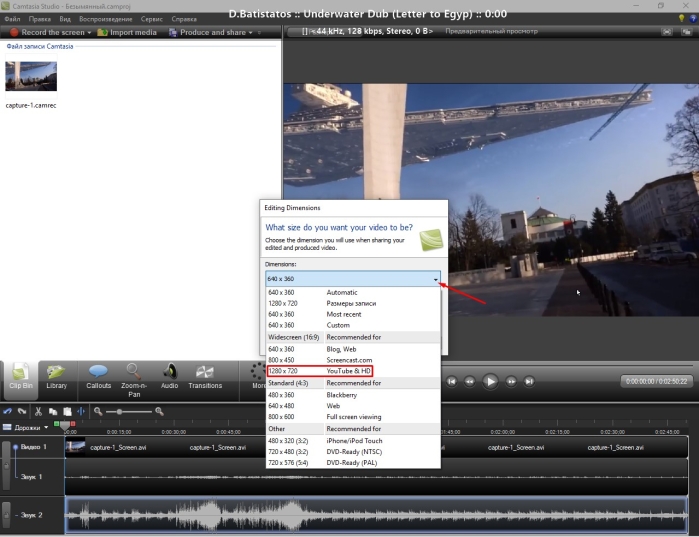699x537 pixels.
Task: Paste clip in timeline toolbar
Action: click(x=67, y=411)
